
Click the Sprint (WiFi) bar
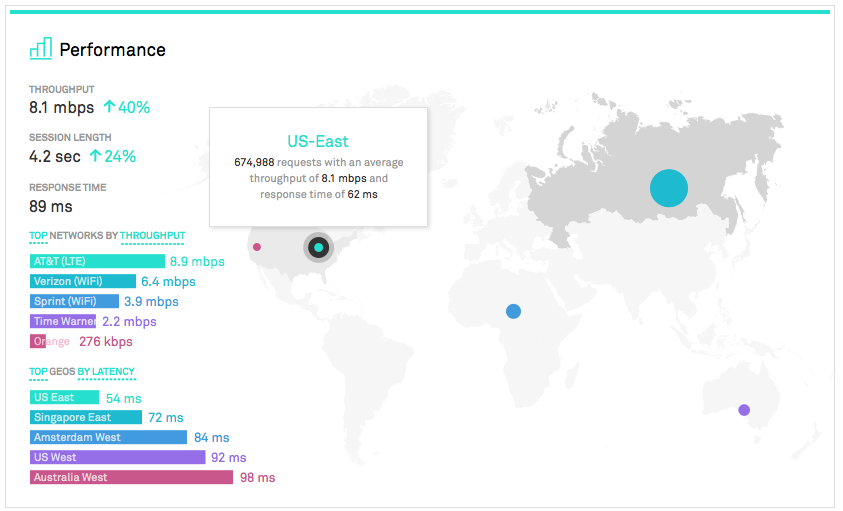(75, 301)
